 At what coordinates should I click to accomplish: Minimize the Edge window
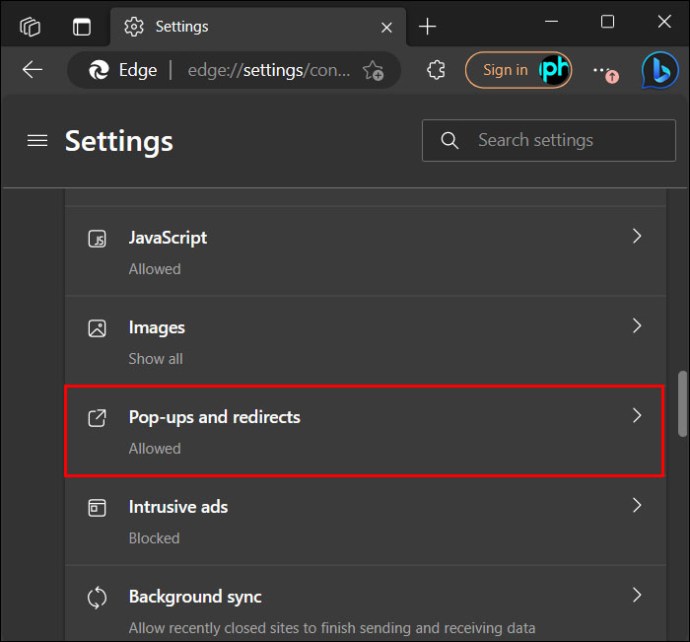(551, 21)
